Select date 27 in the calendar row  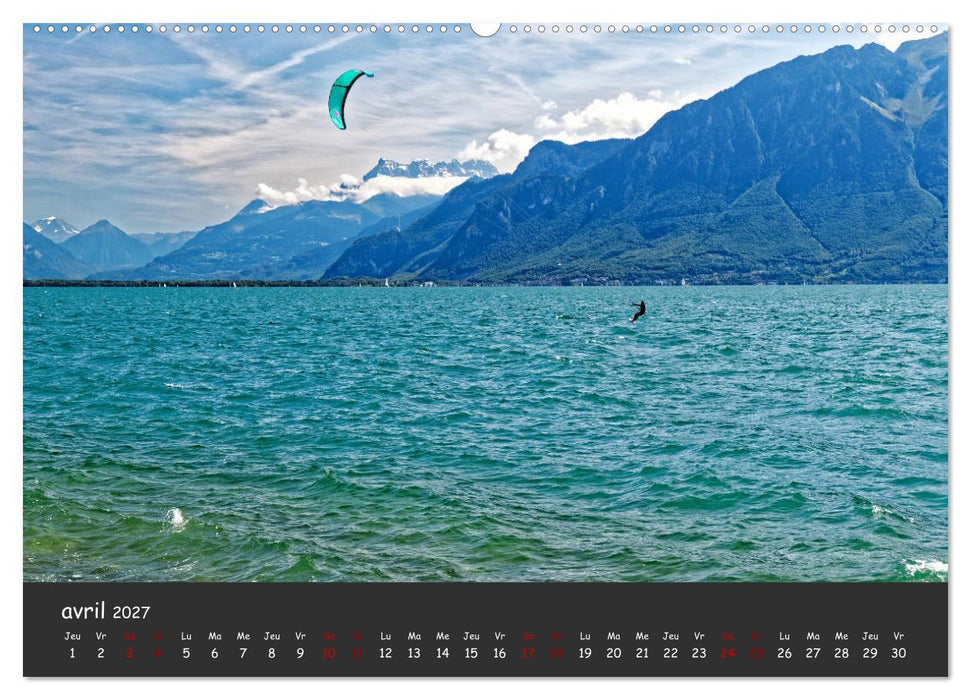coord(813,653)
